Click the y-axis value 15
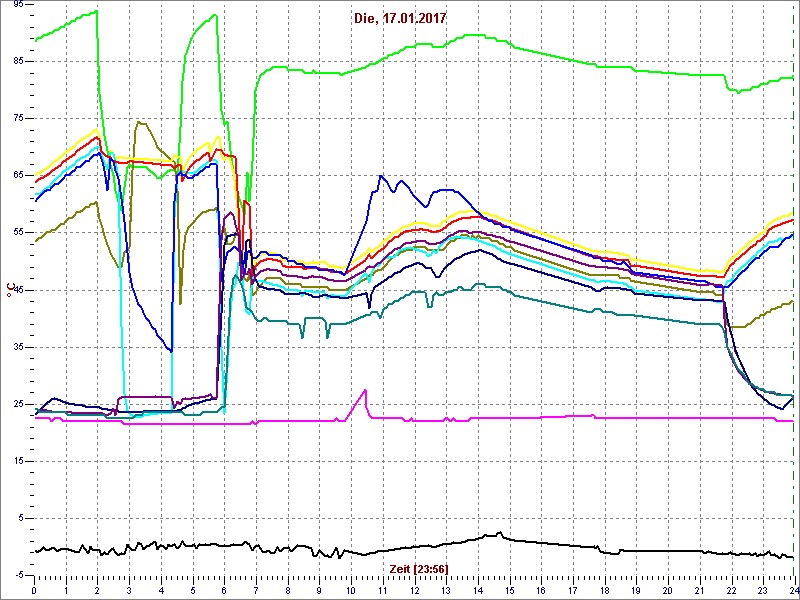This screenshot has width=800, height=600. click(x=17, y=461)
